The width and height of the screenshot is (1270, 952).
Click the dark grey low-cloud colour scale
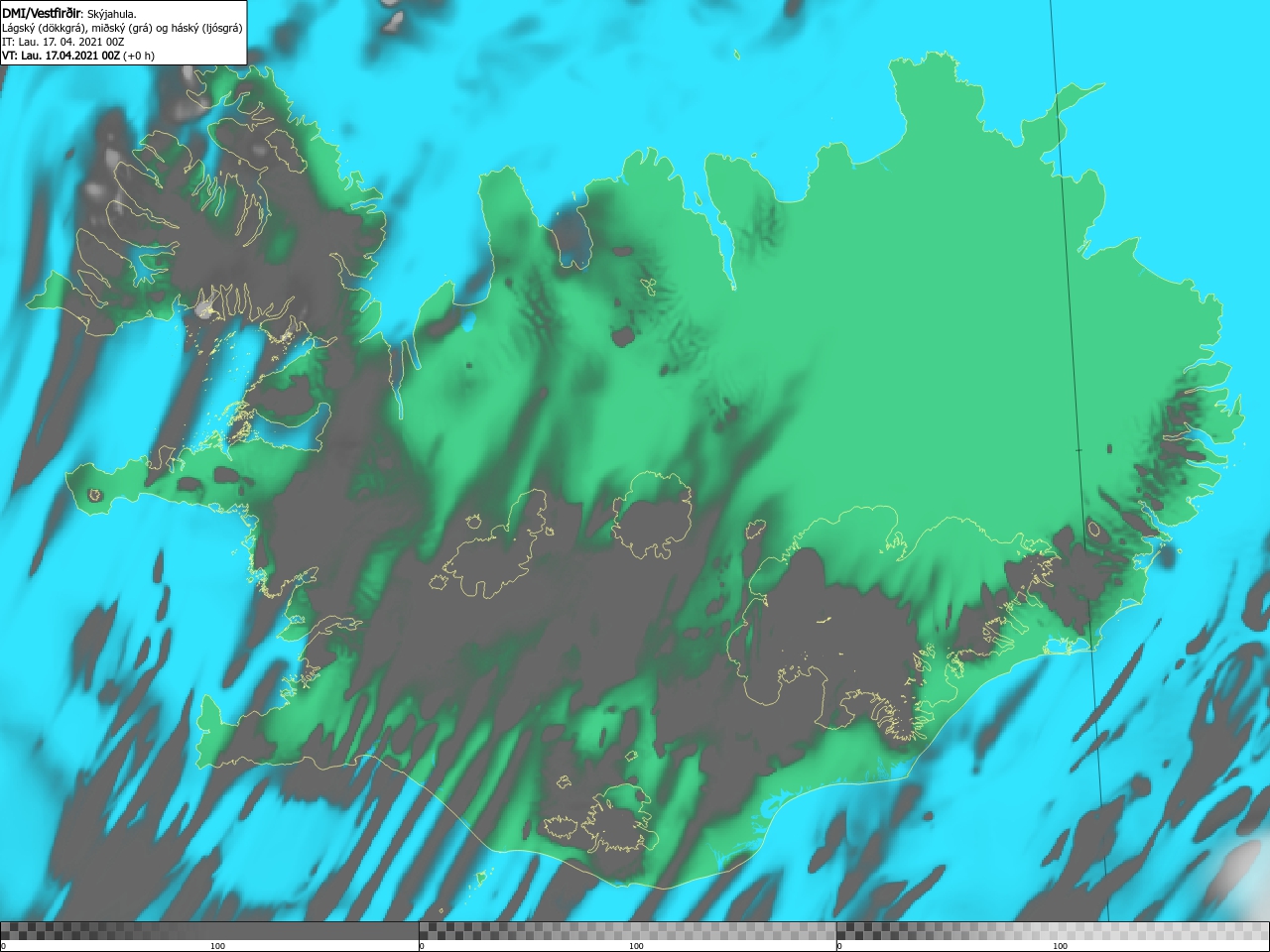[208, 931]
